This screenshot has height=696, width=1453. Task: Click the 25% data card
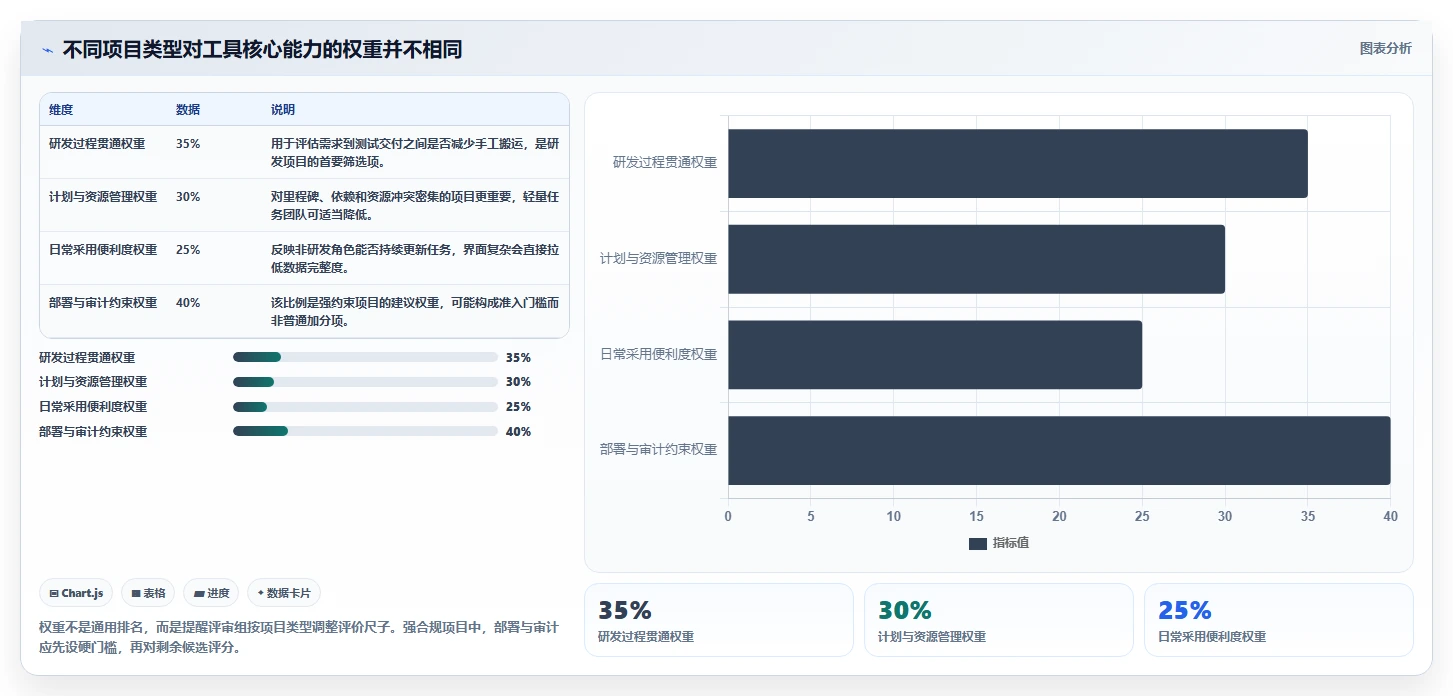1279,620
